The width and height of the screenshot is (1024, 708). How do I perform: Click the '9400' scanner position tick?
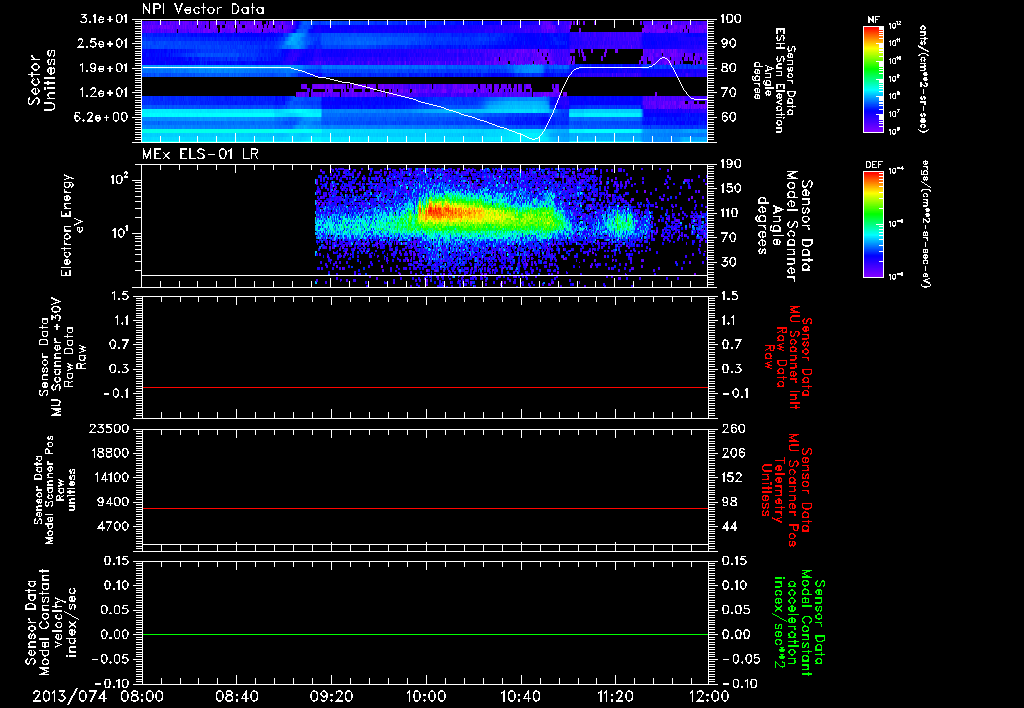pos(113,502)
